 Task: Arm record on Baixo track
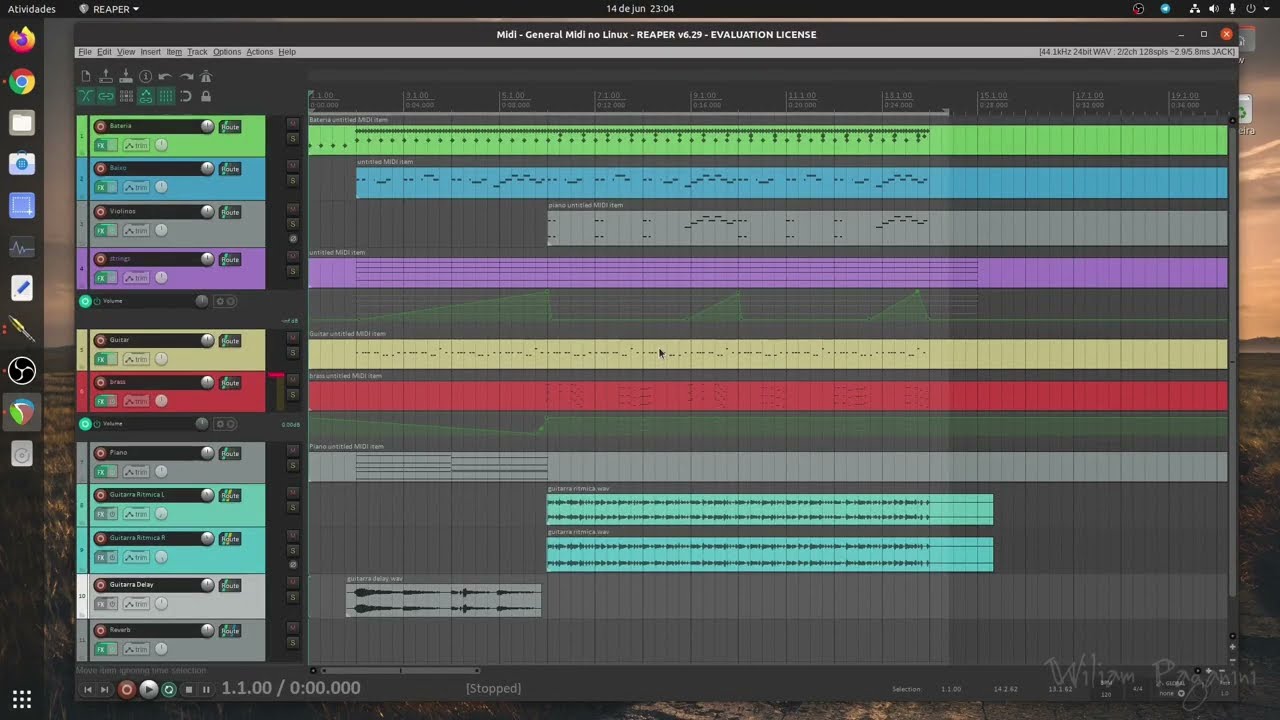click(x=100, y=168)
